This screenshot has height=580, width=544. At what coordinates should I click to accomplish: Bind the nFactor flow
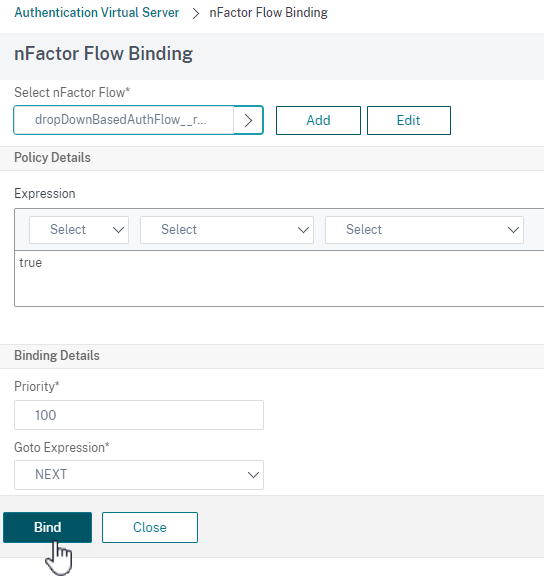[47, 527]
